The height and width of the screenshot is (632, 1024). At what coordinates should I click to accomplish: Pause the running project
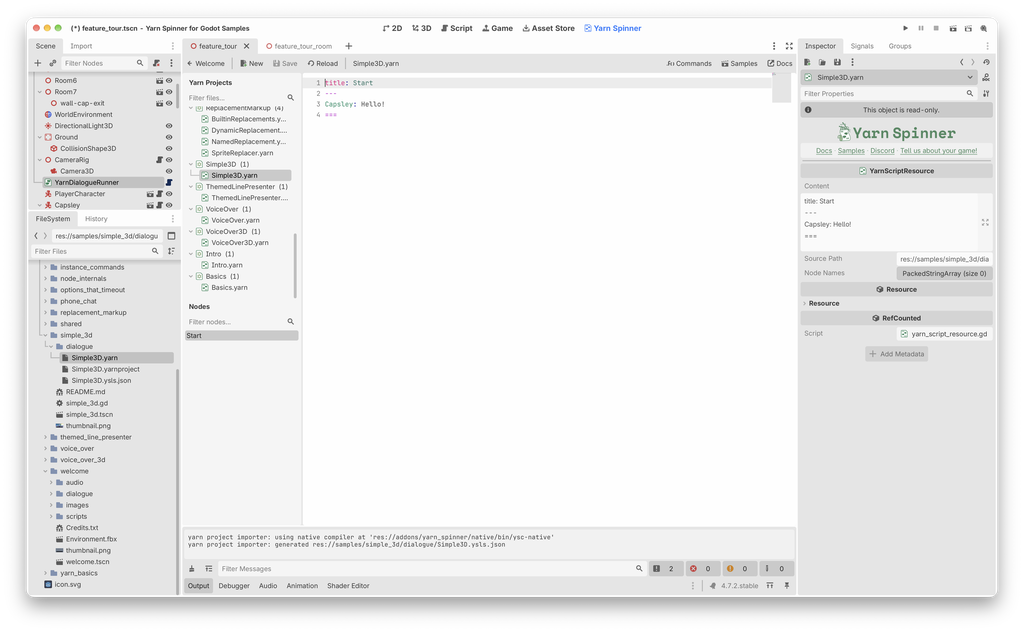click(921, 28)
